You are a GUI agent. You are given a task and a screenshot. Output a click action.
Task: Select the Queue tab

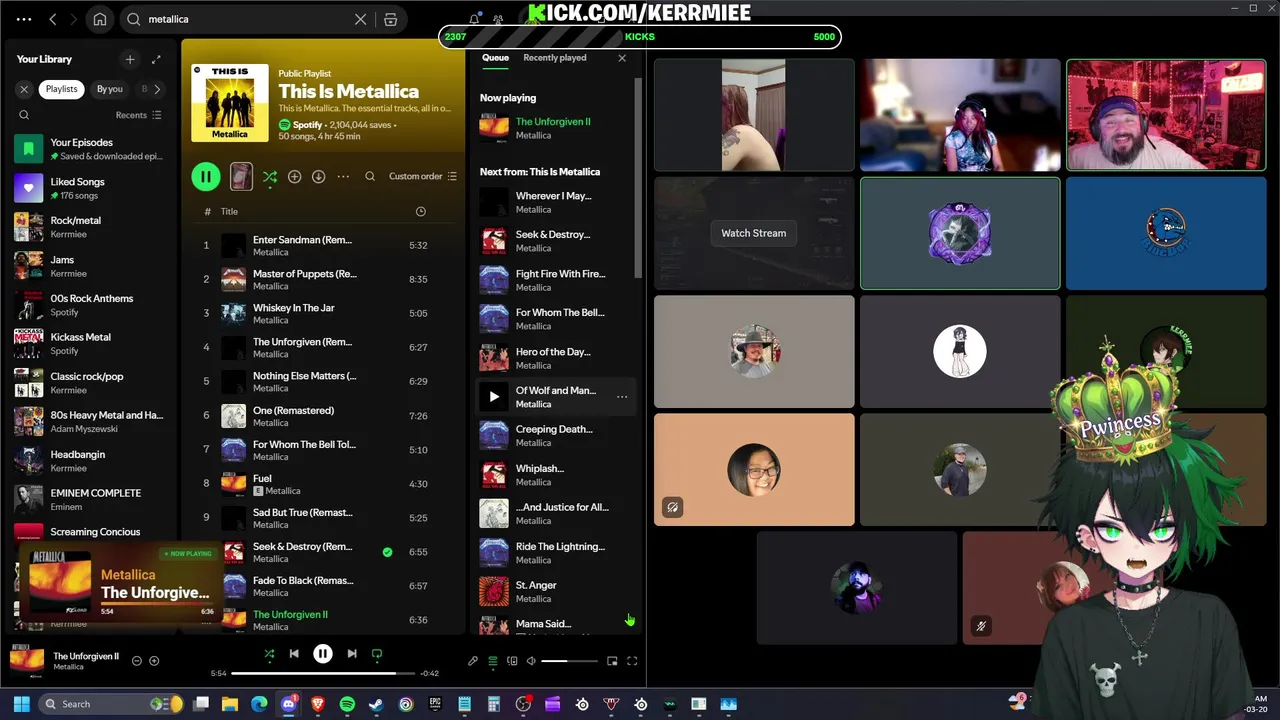point(495,58)
